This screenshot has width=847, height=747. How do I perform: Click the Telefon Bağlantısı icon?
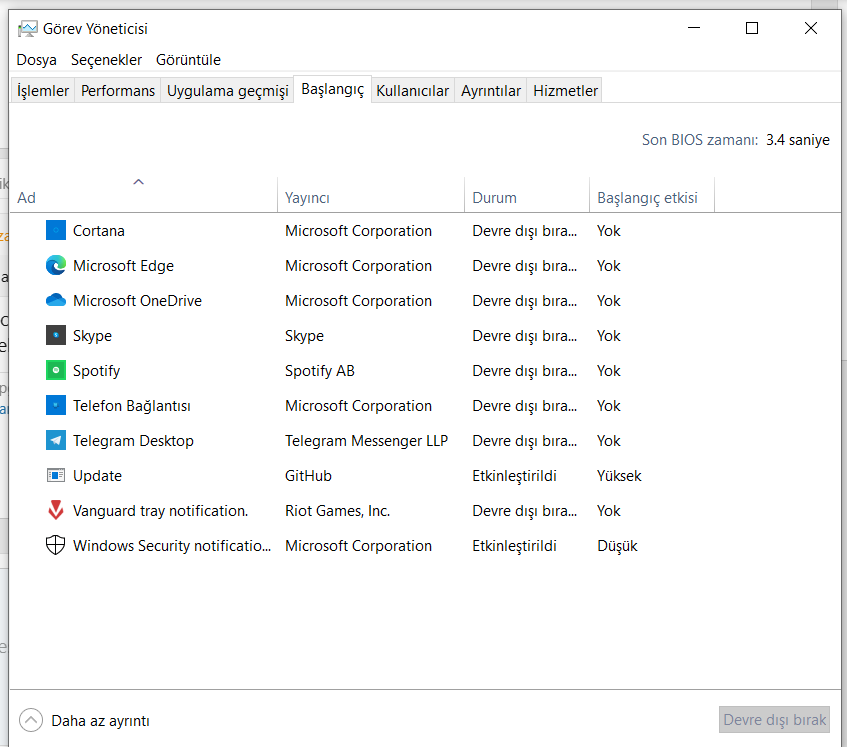click(56, 405)
